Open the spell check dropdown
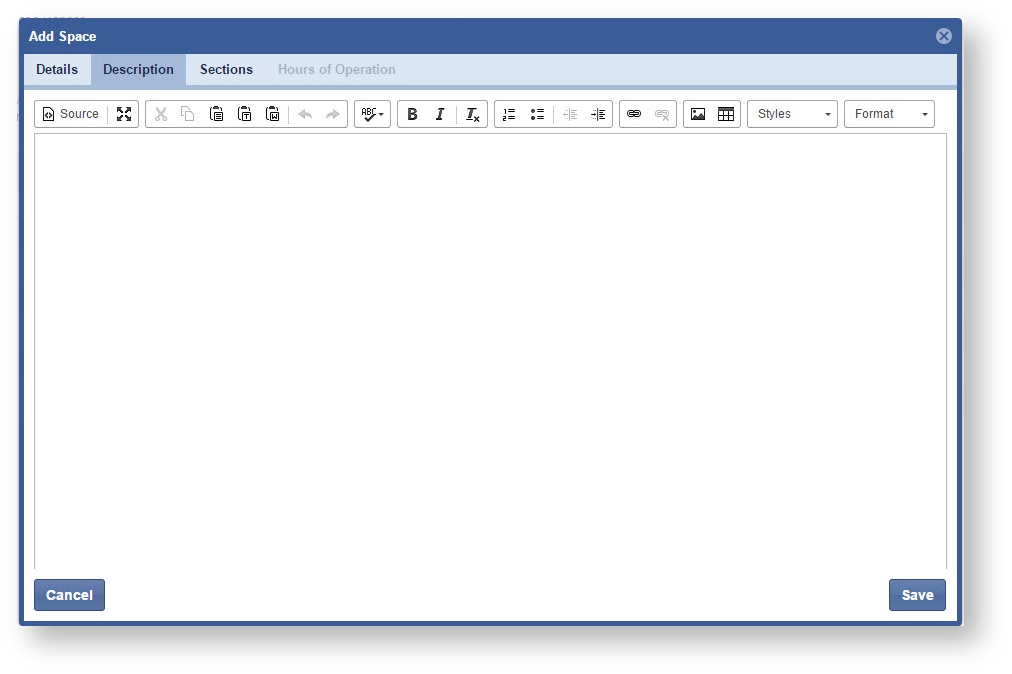 [372, 114]
